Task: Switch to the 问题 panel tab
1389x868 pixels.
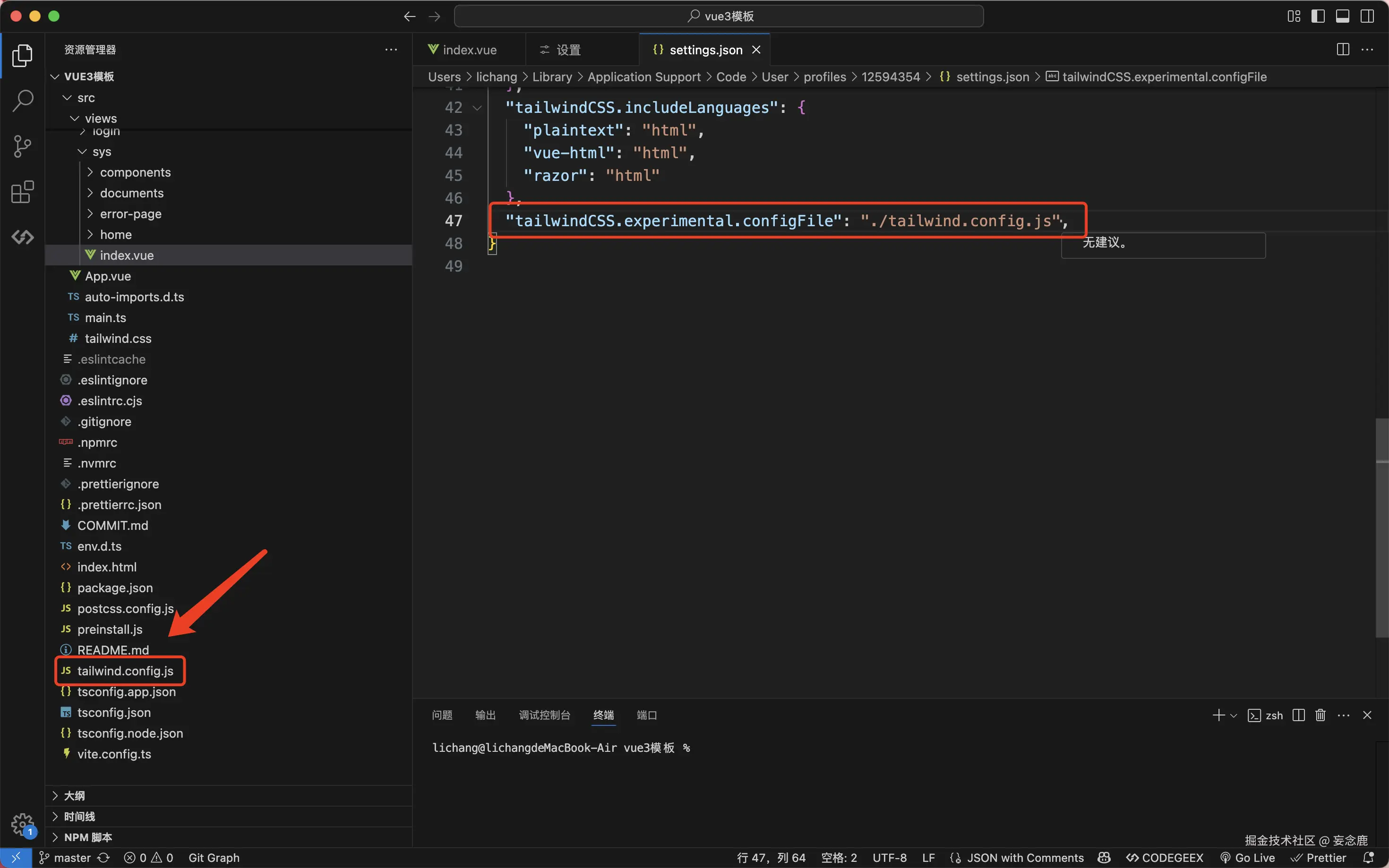Action: tap(442, 715)
